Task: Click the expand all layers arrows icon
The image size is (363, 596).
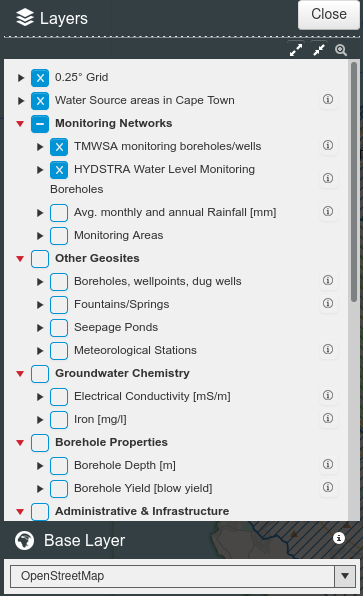Action: click(x=296, y=50)
